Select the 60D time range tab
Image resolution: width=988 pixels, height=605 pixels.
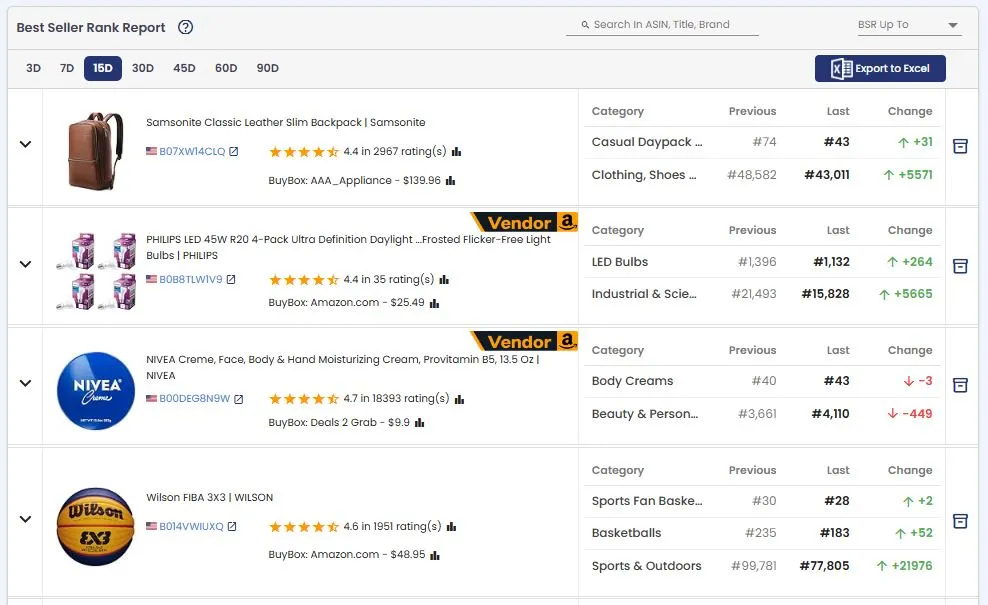click(x=226, y=68)
